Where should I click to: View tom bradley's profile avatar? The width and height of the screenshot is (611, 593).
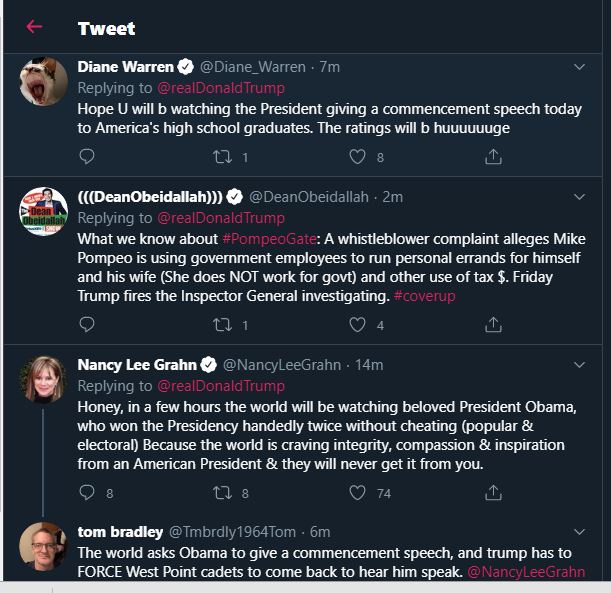[x=44, y=547]
